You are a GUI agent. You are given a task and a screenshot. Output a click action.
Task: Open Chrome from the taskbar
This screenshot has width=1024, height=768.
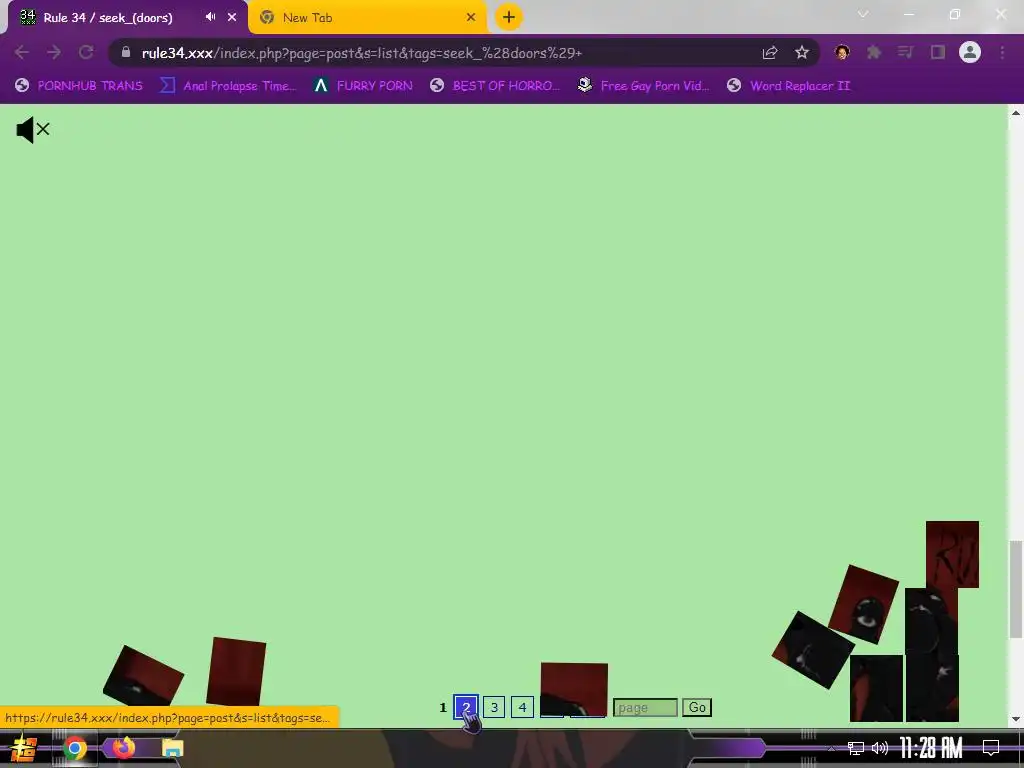(74, 748)
